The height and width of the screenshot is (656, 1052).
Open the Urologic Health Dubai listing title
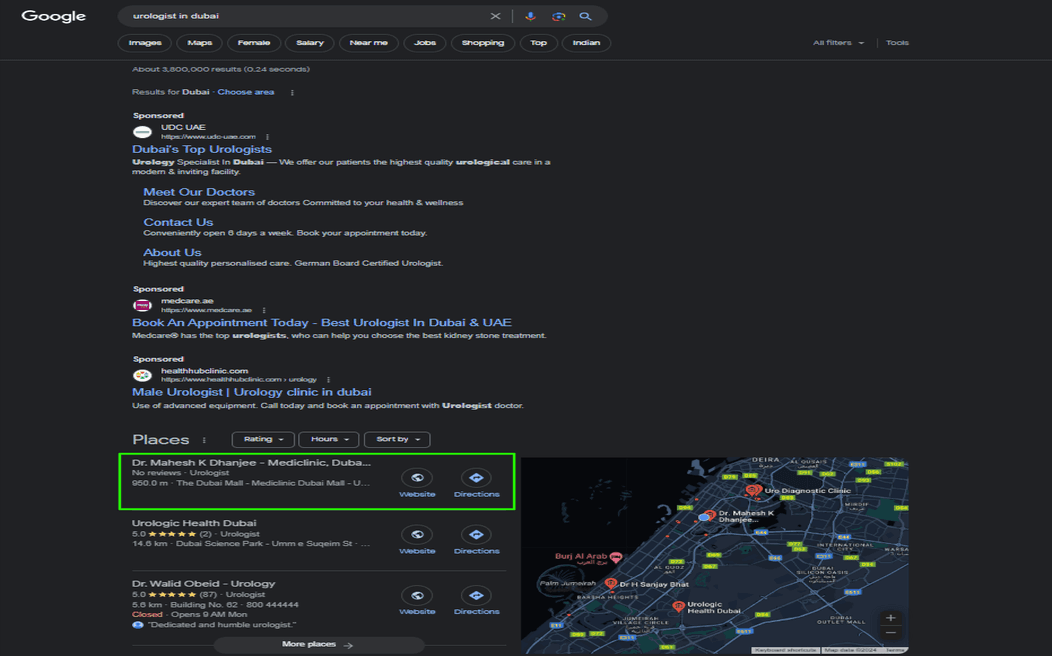(194, 523)
